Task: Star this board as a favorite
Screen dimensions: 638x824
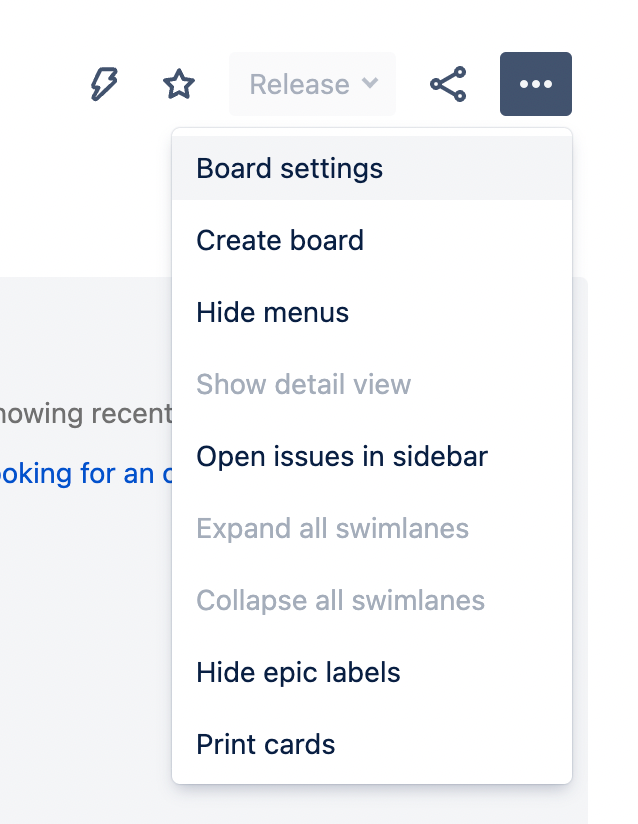Action: [179, 84]
